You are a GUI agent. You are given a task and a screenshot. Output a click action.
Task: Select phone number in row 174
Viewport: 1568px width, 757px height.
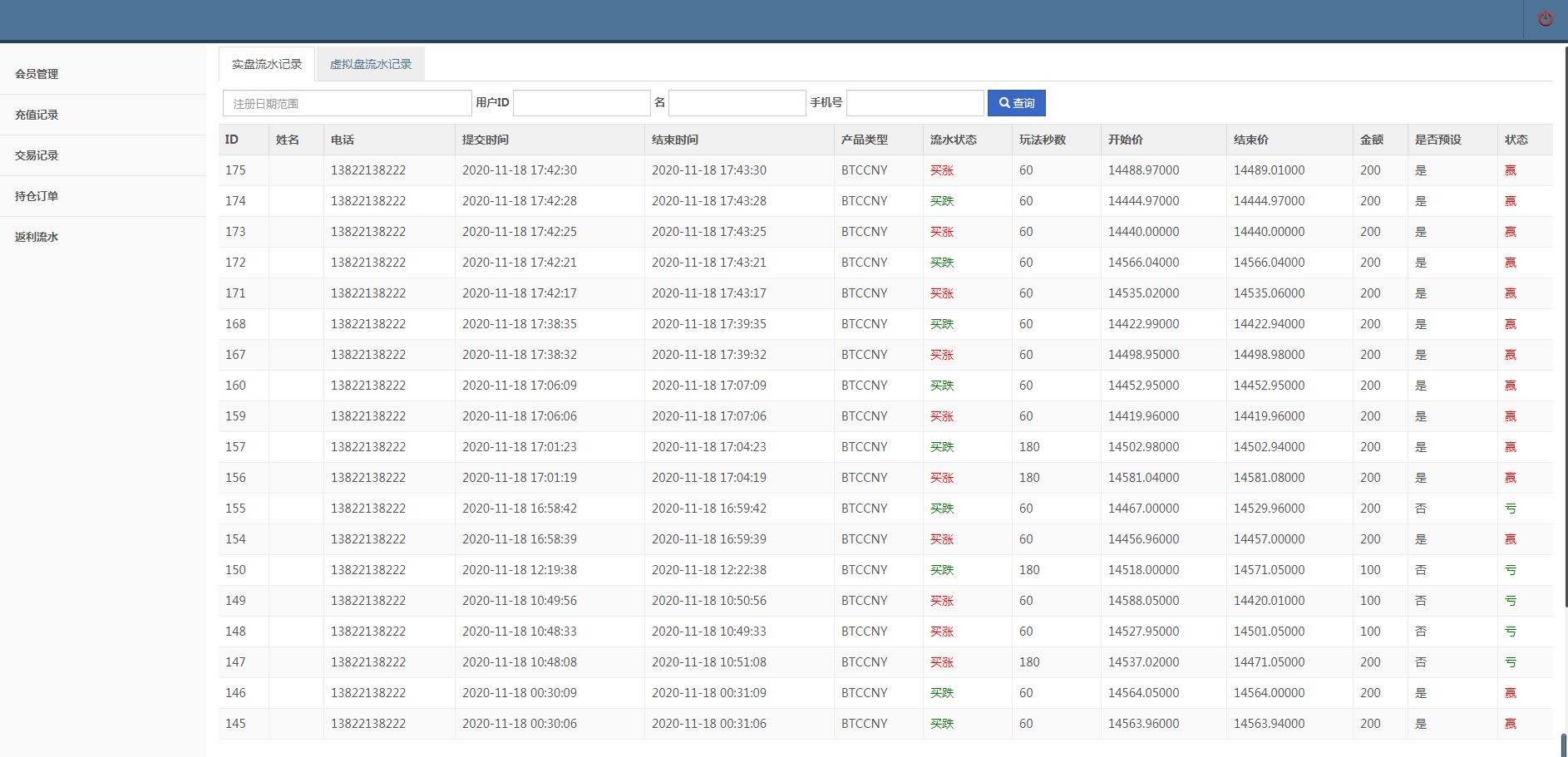click(368, 201)
